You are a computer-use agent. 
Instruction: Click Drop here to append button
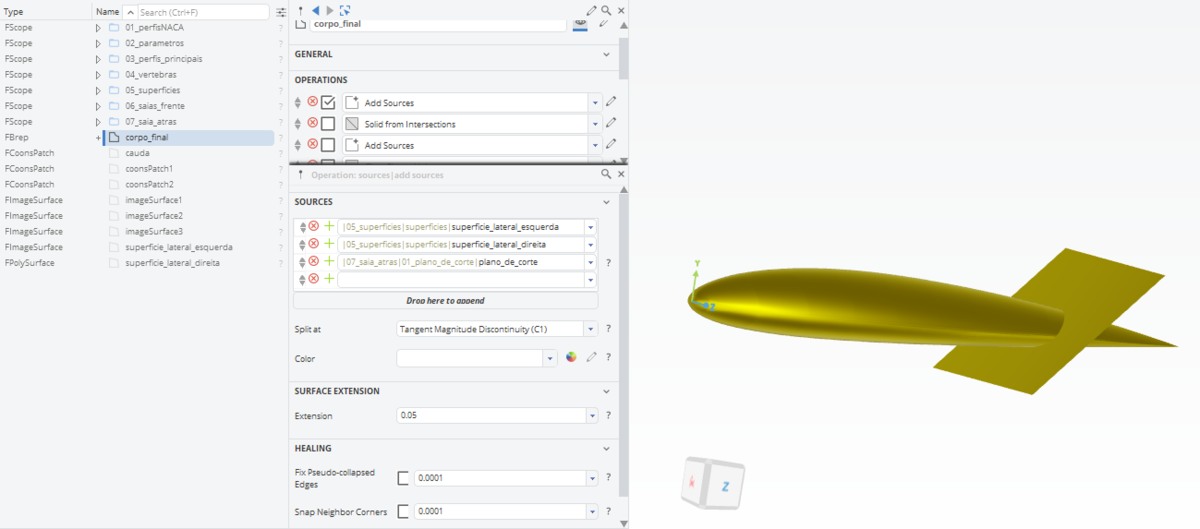tap(445, 300)
